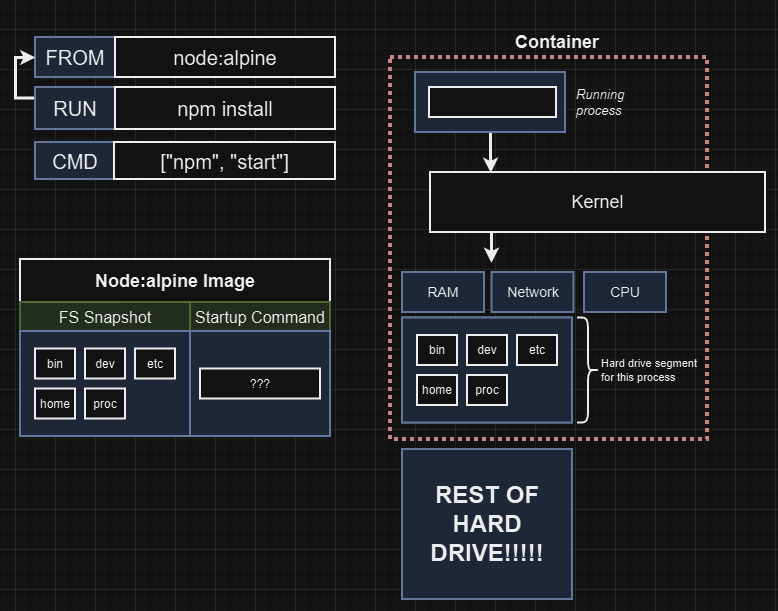
Task: Select the RUN instruction label box
Action: 74,108
